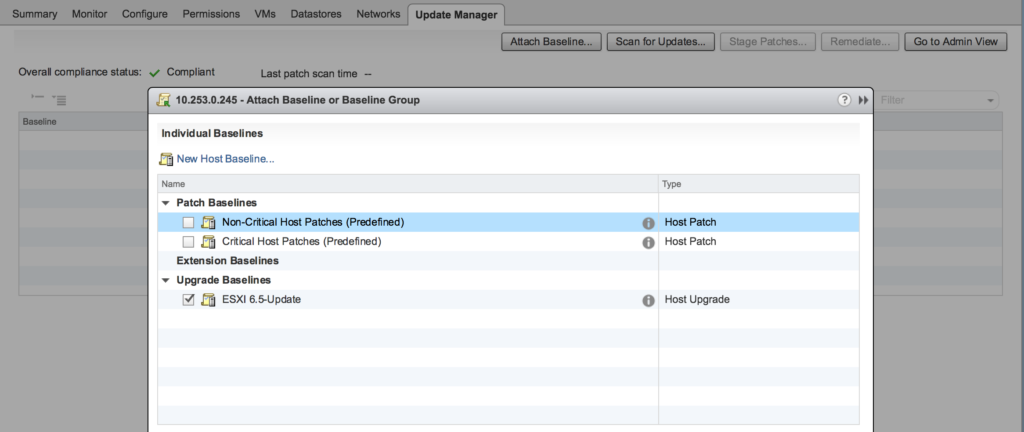Click the New Host Baseline icon

pos(166,159)
